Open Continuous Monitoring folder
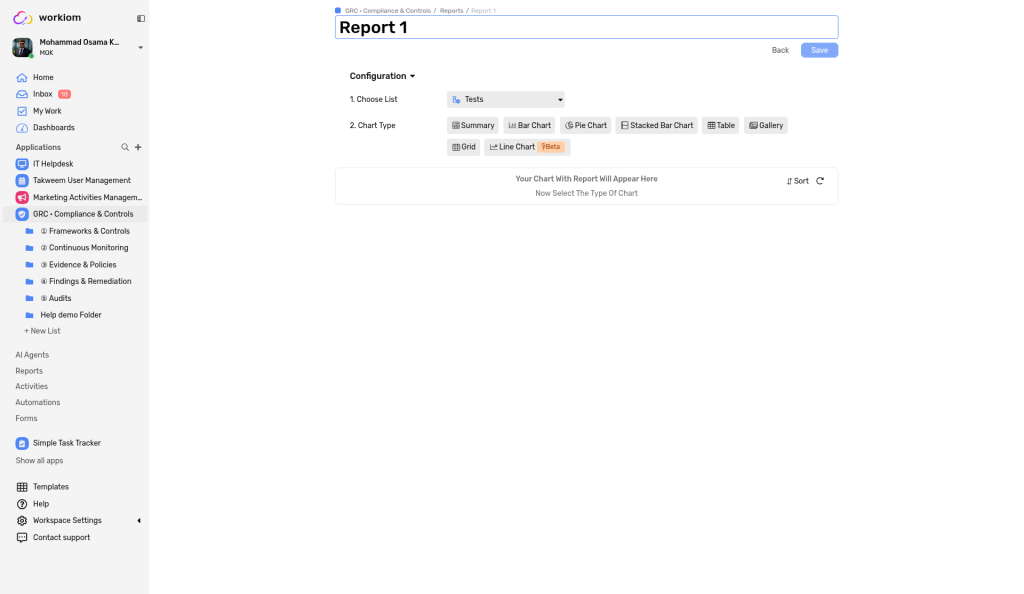 click(x=84, y=248)
